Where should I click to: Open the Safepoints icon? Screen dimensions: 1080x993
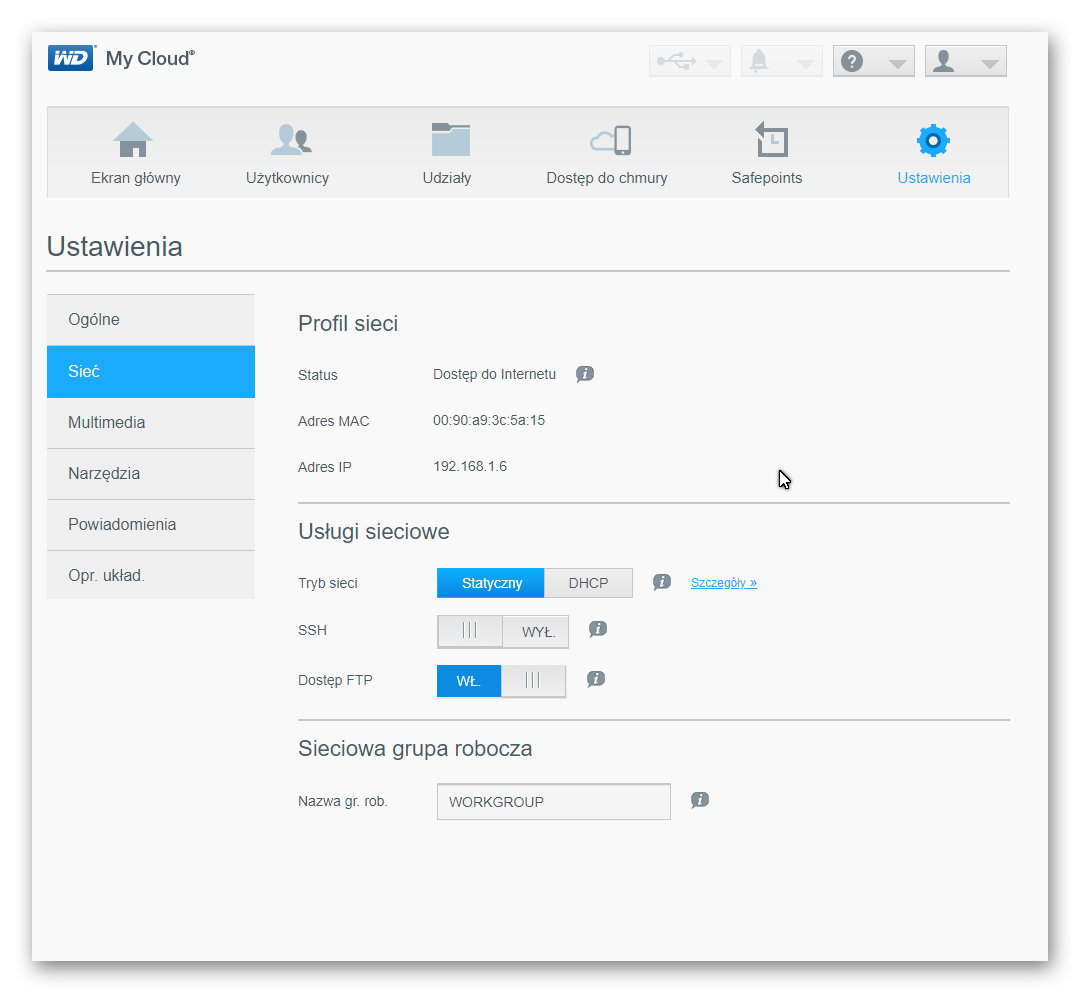pyautogui.click(x=771, y=140)
